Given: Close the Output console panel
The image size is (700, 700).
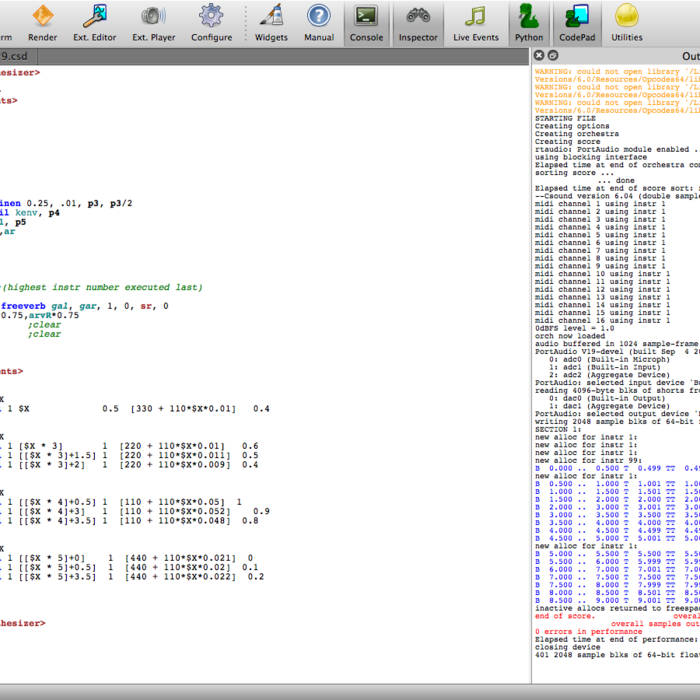Looking at the screenshot, I should pyautogui.click(x=539, y=56).
